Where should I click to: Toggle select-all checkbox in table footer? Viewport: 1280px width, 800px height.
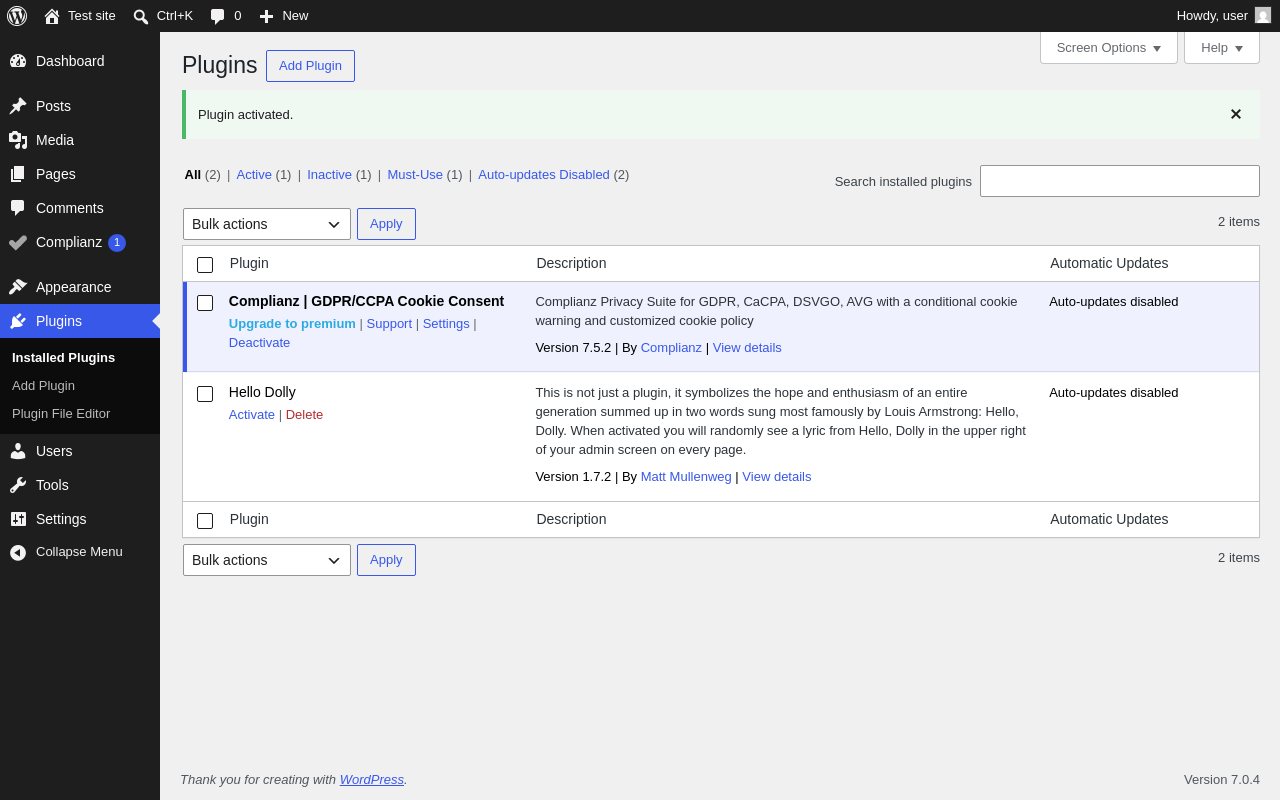click(x=205, y=521)
